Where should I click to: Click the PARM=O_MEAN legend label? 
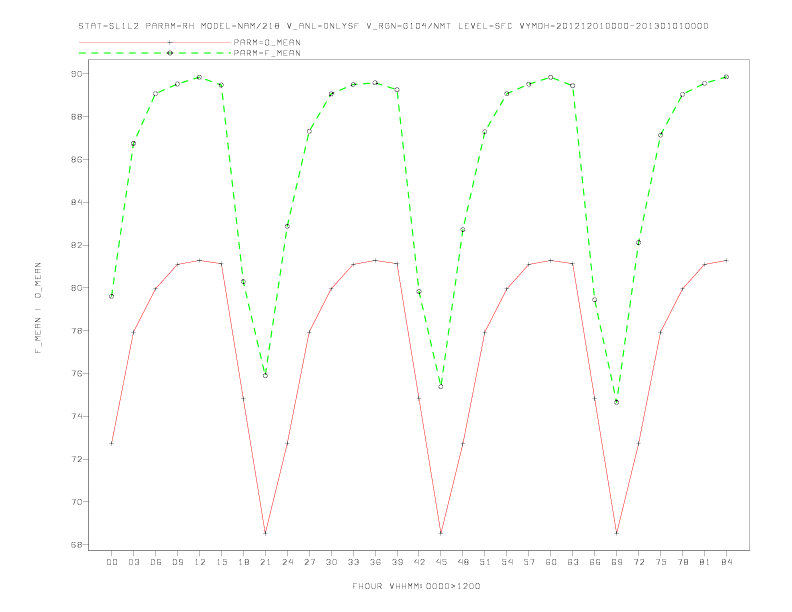pyautogui.click(x=267, y=42)
